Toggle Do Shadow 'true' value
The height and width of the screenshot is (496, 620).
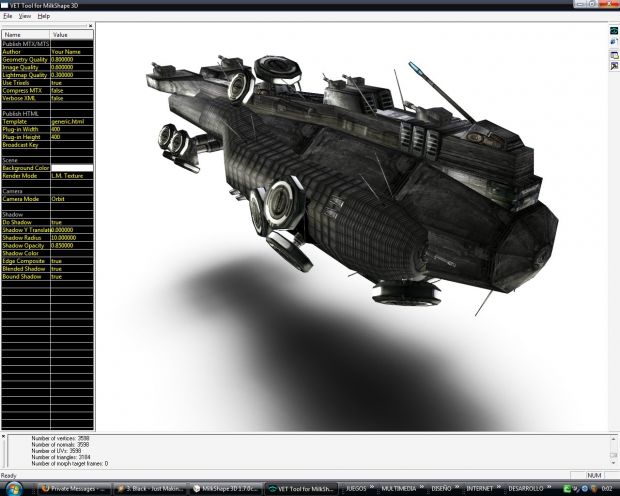(x=72, y=222)
